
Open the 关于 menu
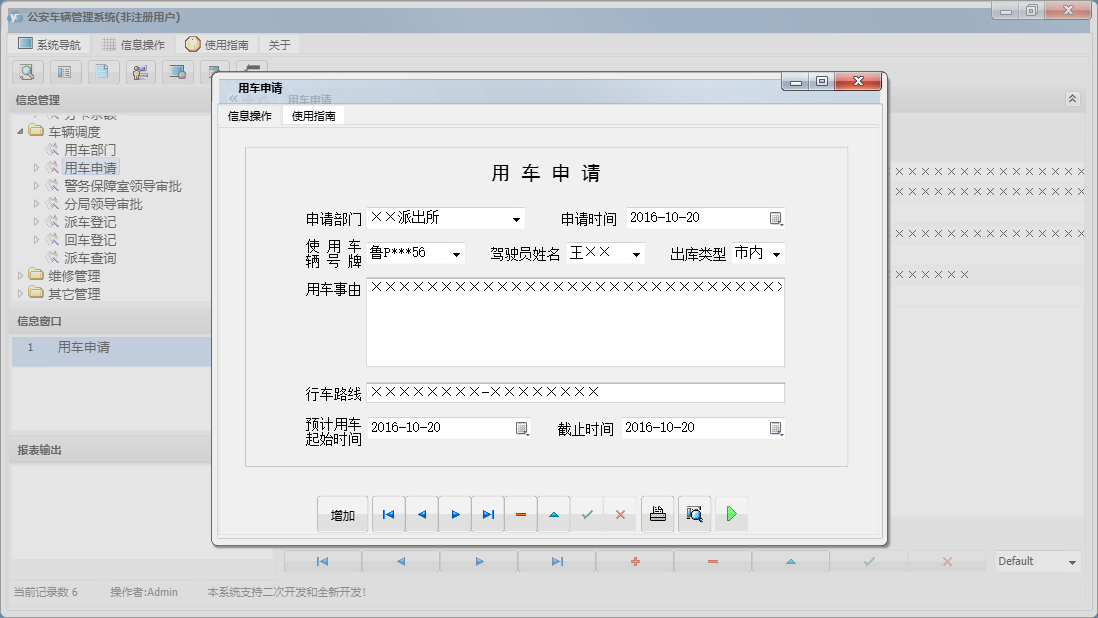click(x=279, y=45)
